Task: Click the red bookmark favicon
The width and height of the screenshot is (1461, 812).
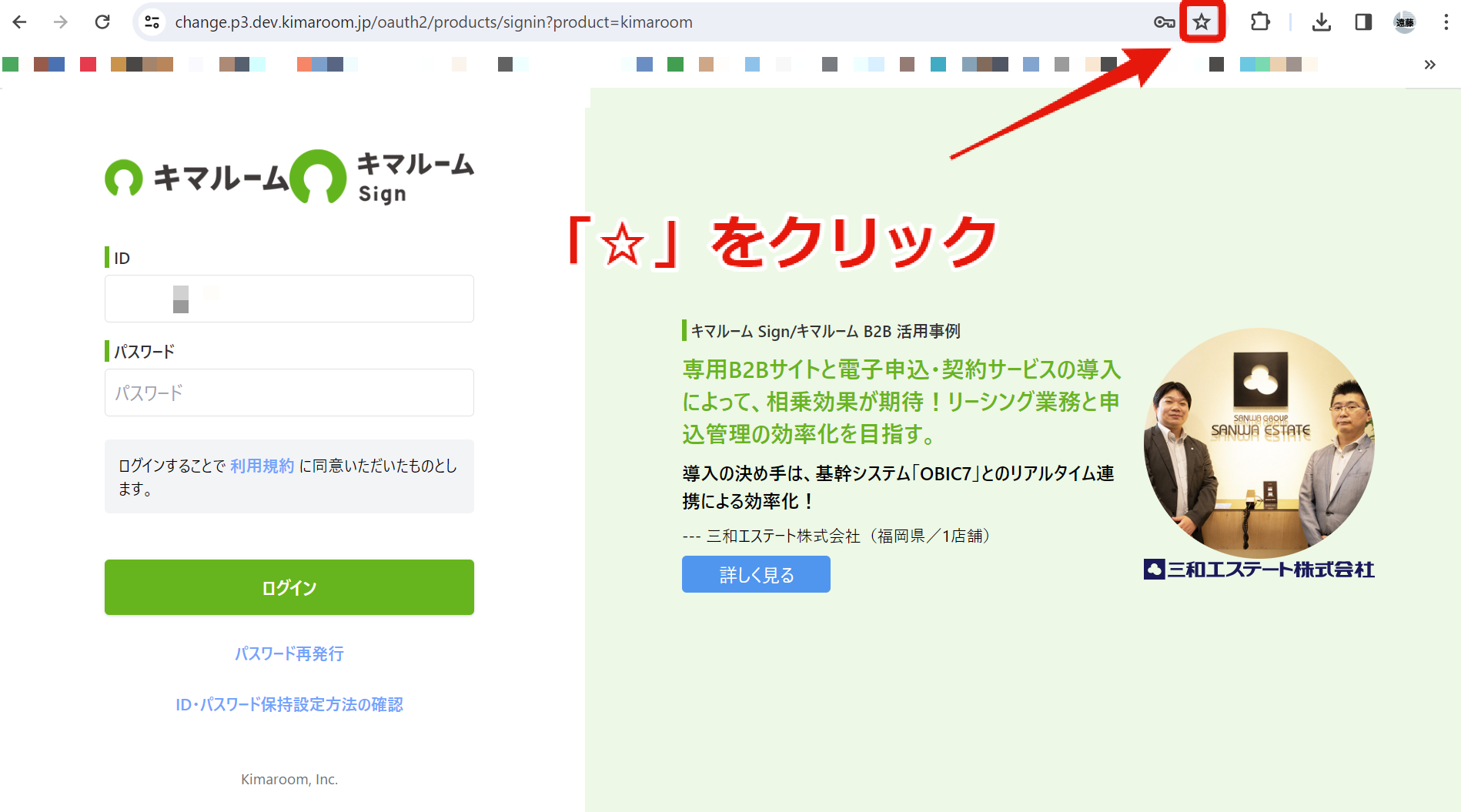Action: pos(88,65)
